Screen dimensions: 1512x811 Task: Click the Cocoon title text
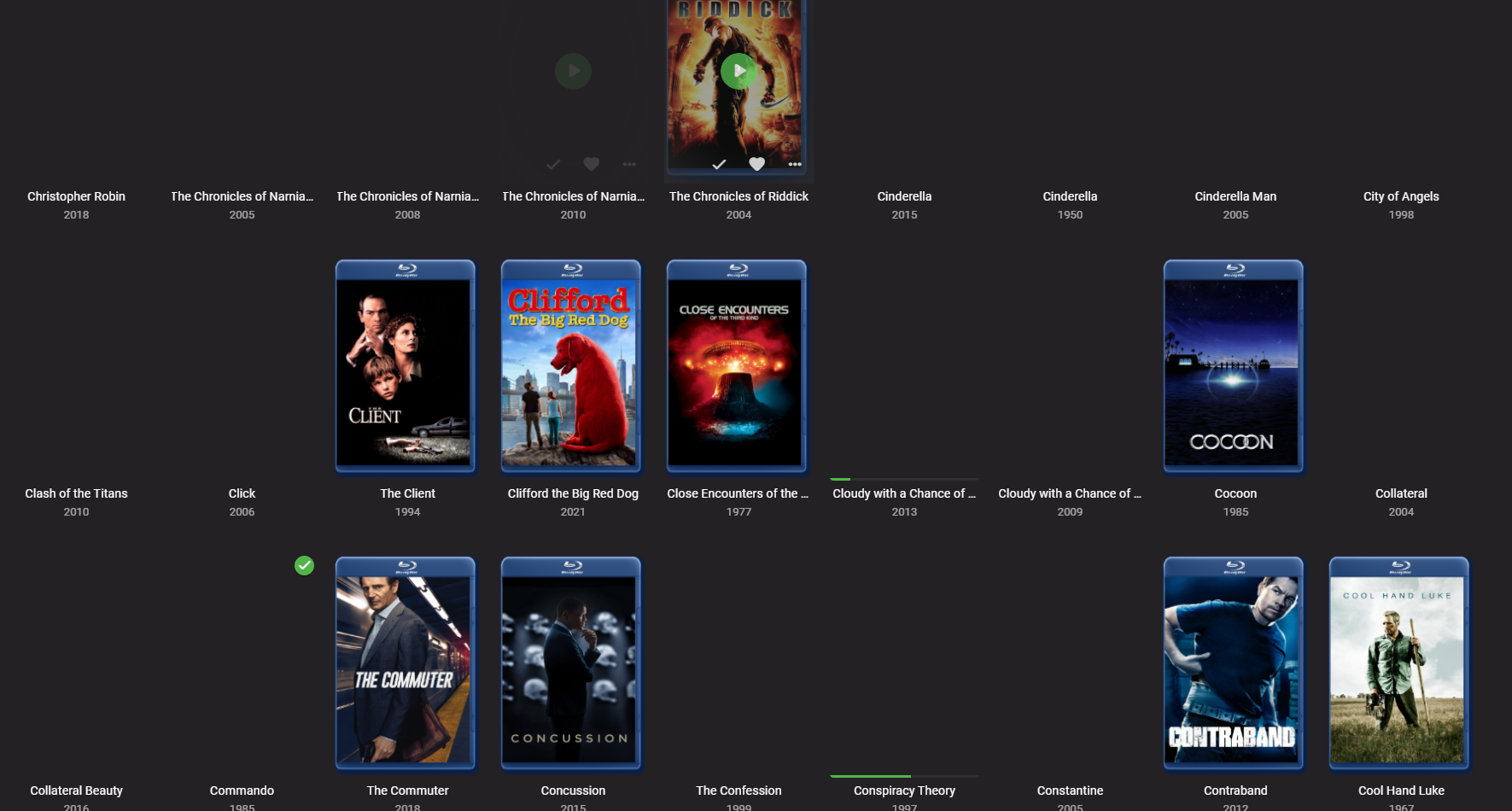click(1235, 493)
